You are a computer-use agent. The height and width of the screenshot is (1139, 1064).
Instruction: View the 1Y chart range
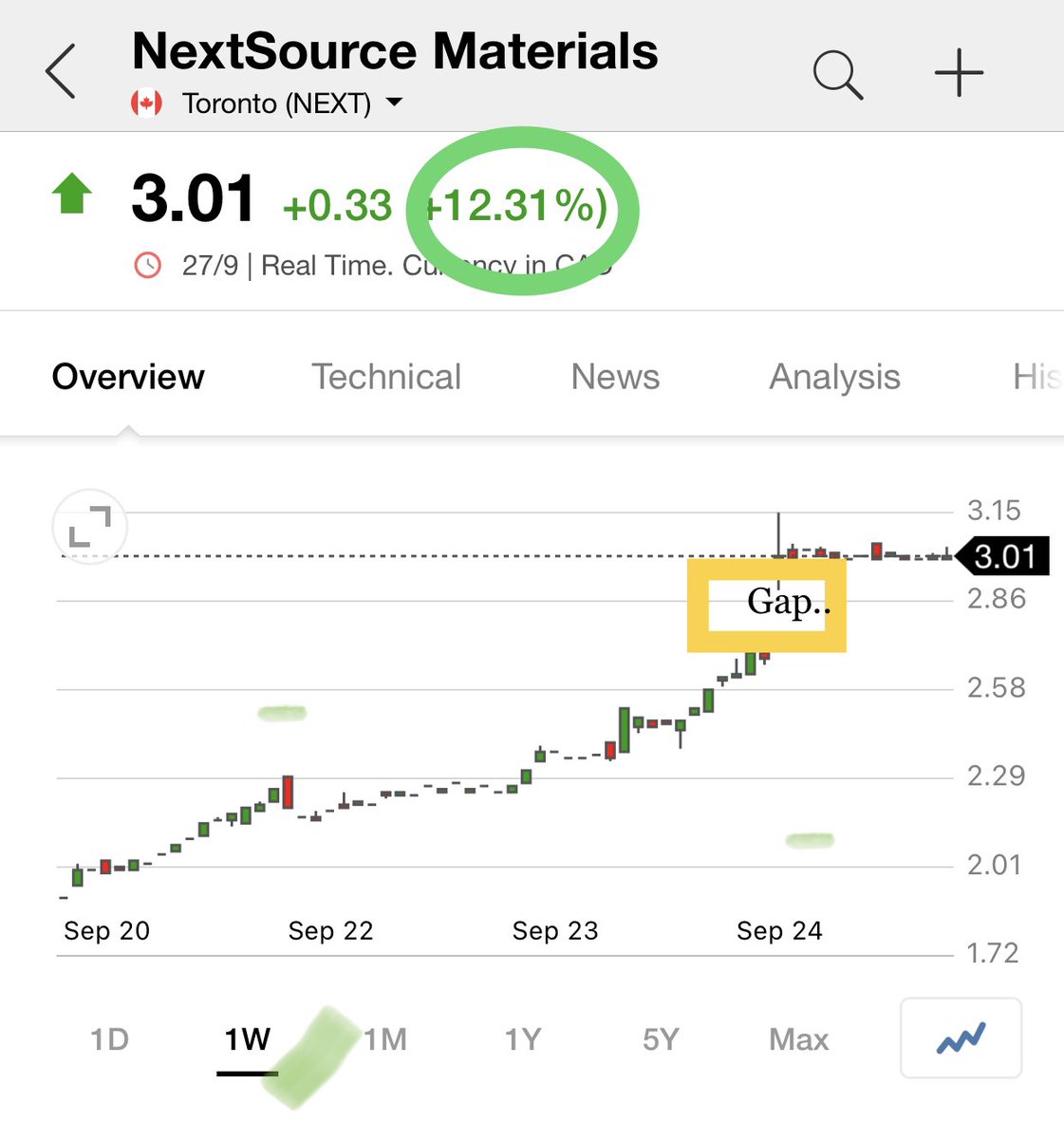point(523,1039)
